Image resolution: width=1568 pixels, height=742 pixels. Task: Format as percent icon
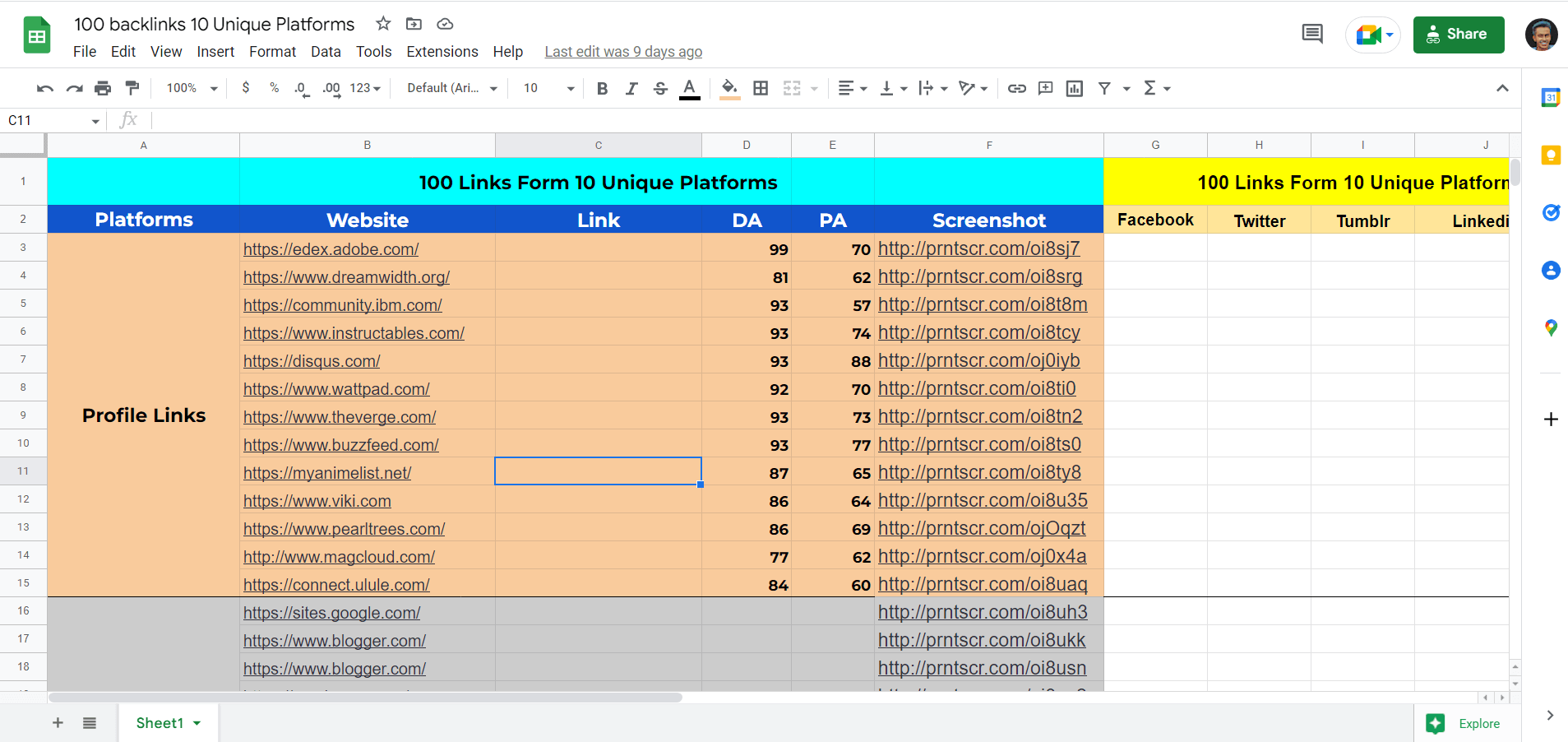[x=274, y=88]
